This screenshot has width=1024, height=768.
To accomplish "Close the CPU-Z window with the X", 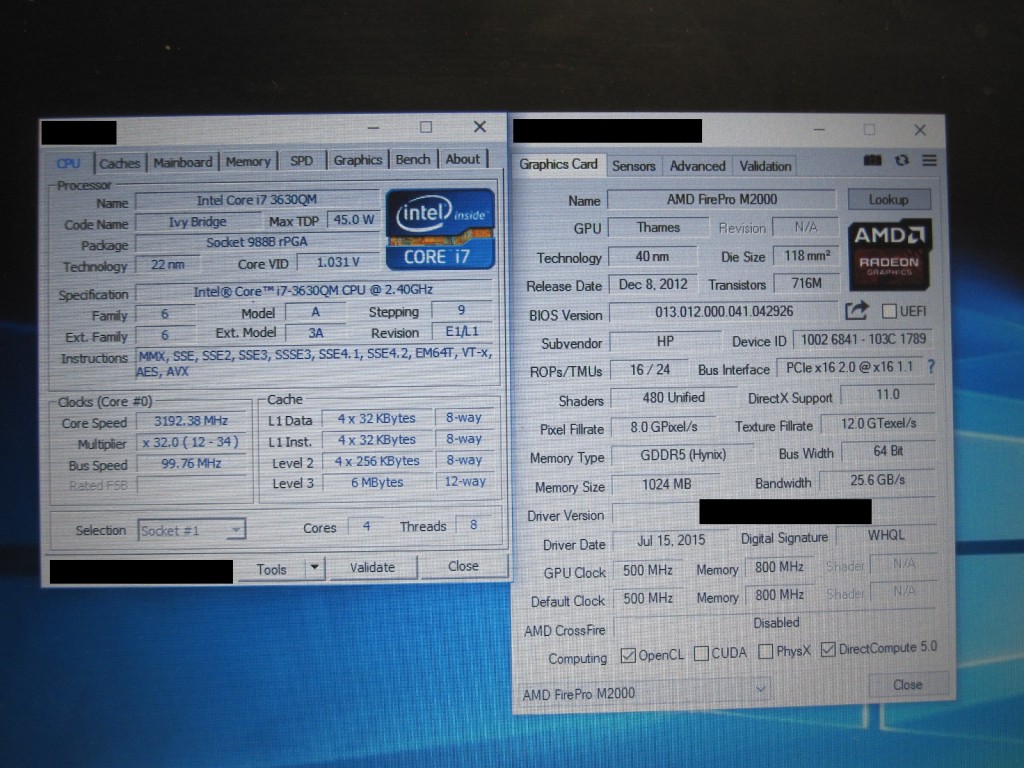I will tap(480, 127).
